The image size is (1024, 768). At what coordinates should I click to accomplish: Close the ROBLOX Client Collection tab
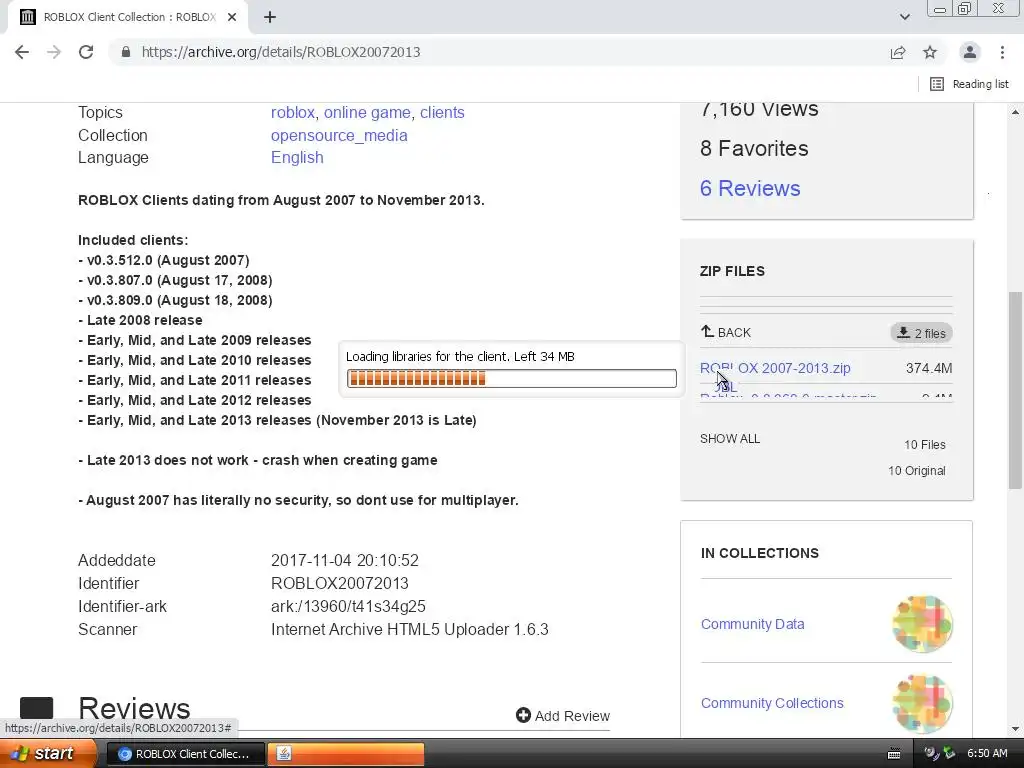232,17
